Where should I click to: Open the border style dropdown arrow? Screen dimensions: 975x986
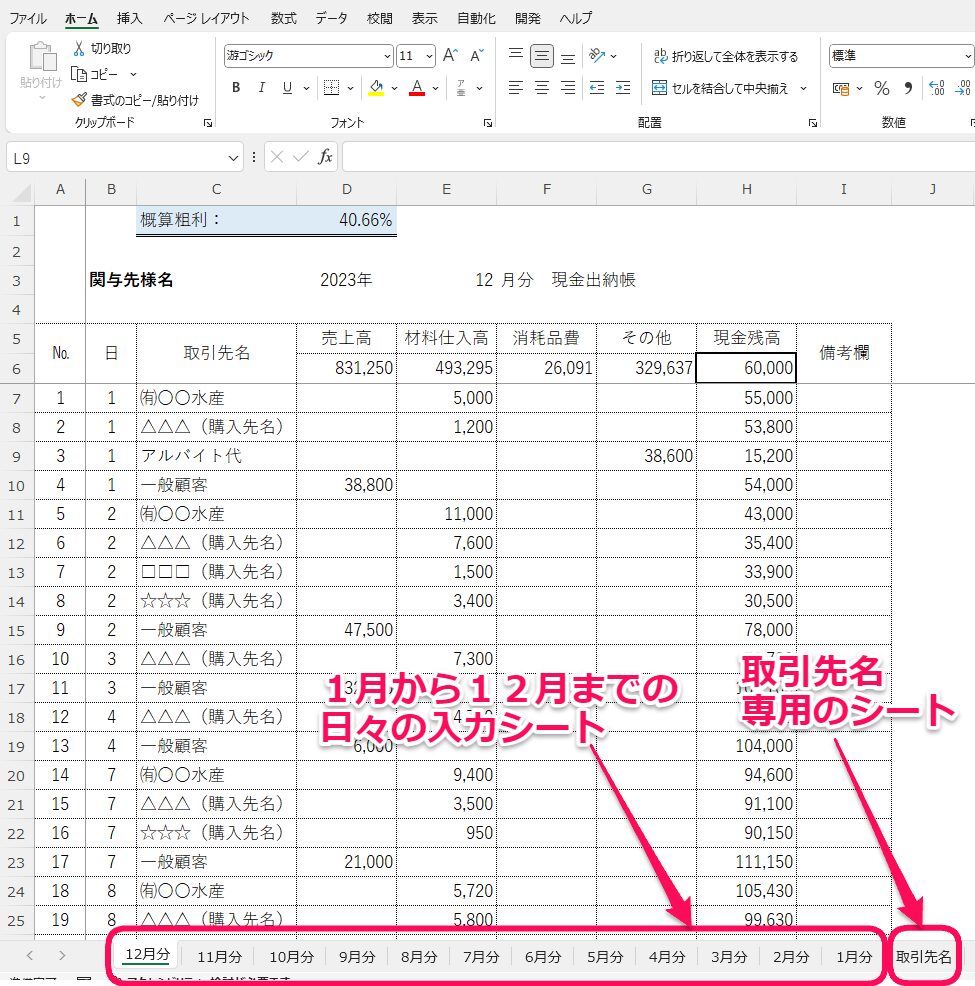(x=350, y=88)
